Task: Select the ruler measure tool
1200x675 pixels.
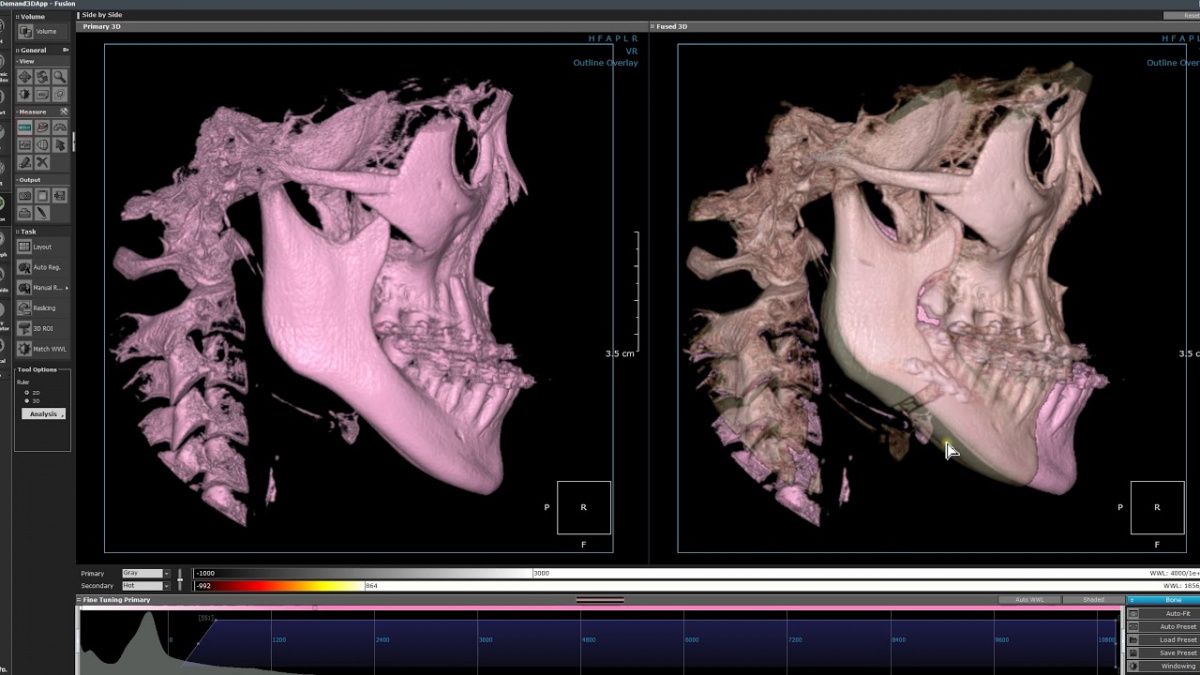Action: (x=26, y=127)
